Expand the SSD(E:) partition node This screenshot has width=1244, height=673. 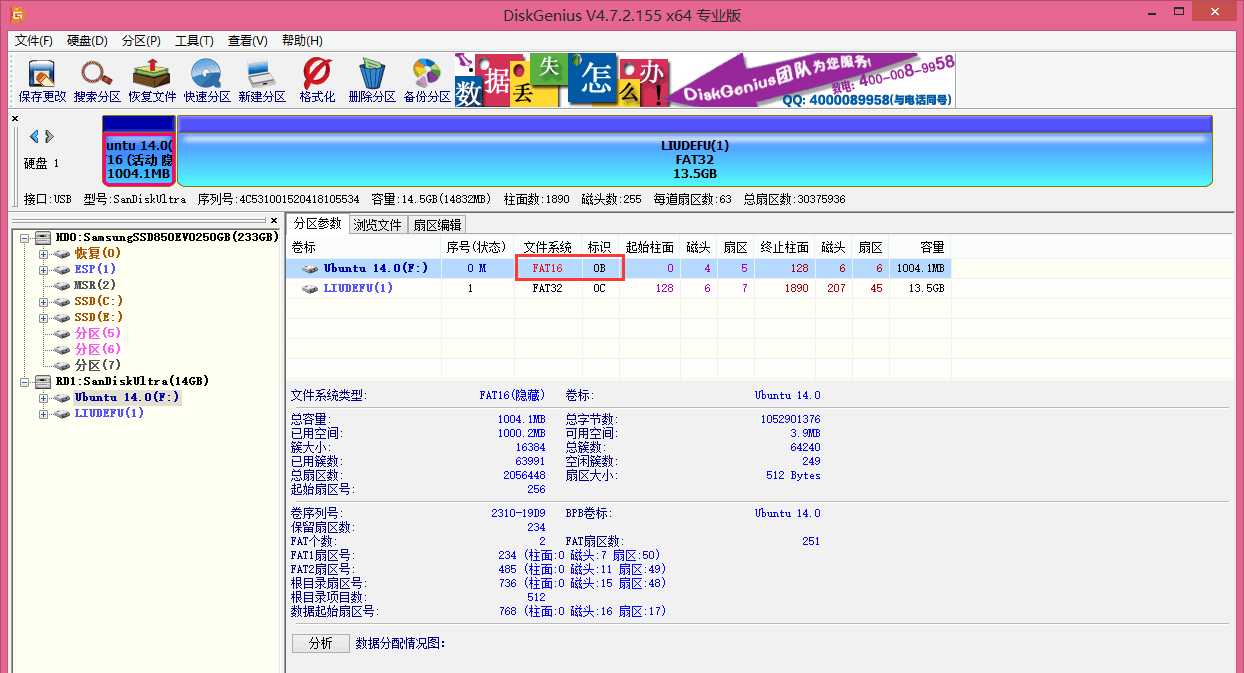point(44,317)
